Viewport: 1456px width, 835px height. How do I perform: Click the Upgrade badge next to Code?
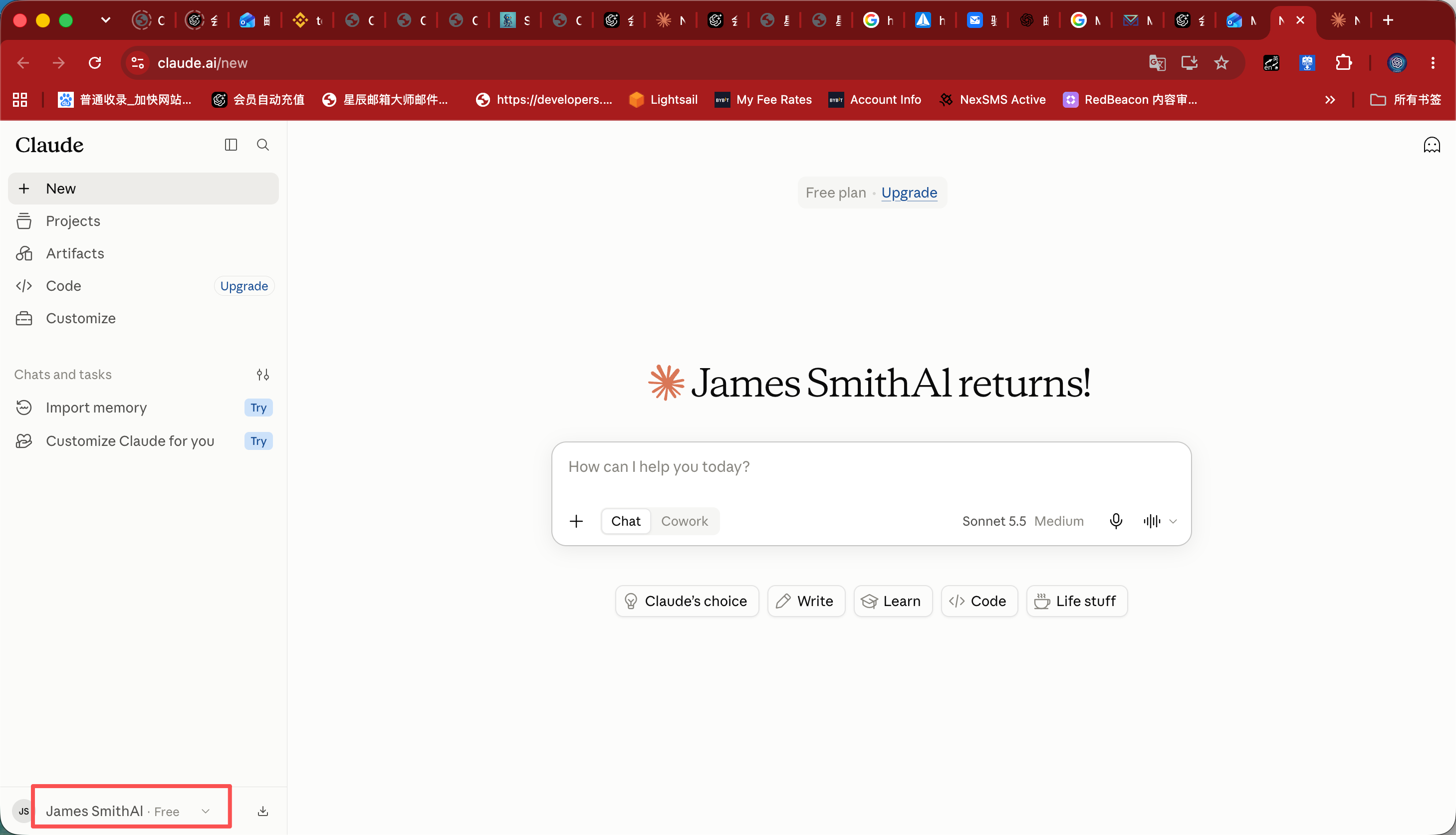click(x=244, y=286)
